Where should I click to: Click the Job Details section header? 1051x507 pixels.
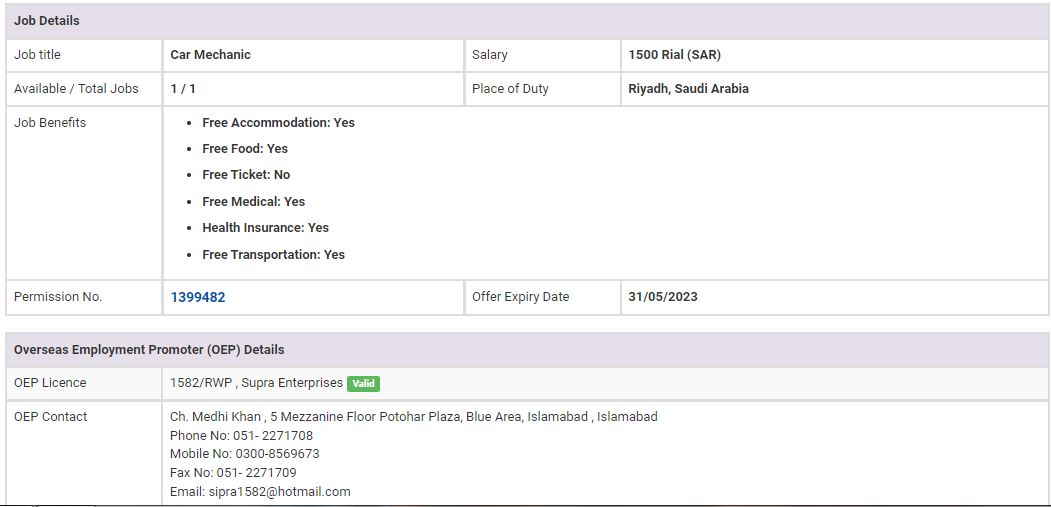click(47, 21)
